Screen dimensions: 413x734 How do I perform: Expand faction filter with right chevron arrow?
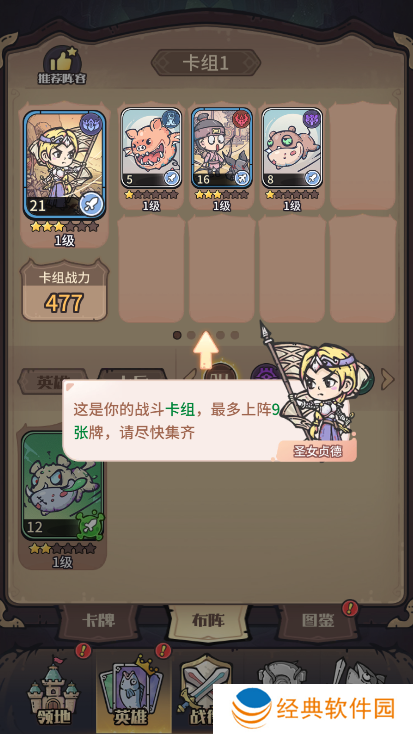(387, 379)
